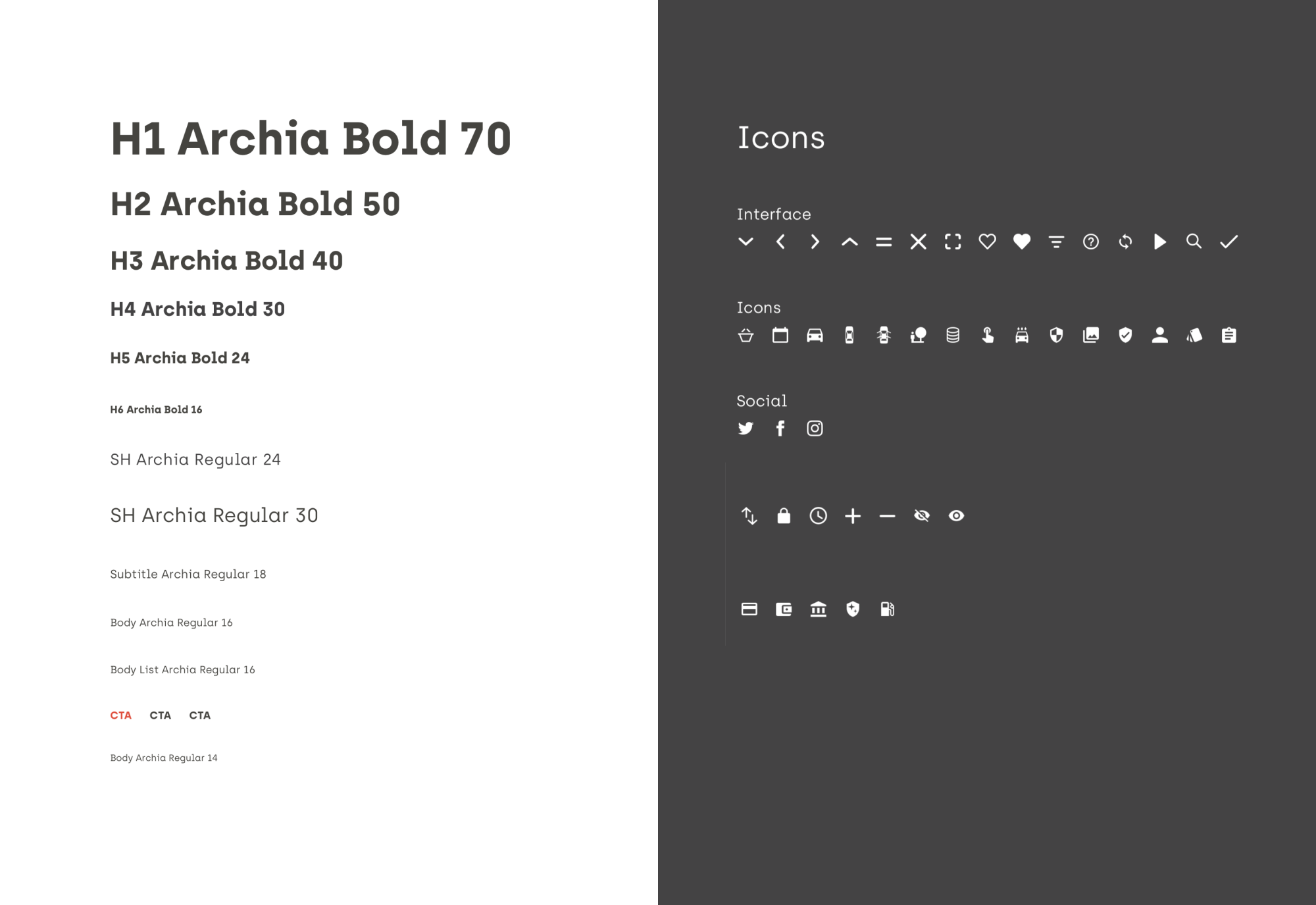
Task: Click the Instagram icon
Action: [815, 428]
